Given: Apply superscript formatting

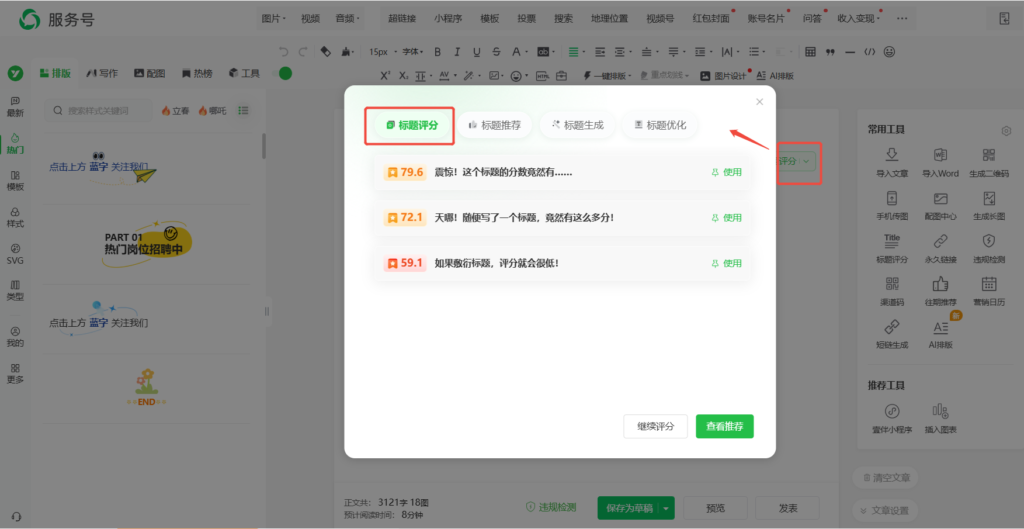Looking at the screenshot, I should [385, 75].
